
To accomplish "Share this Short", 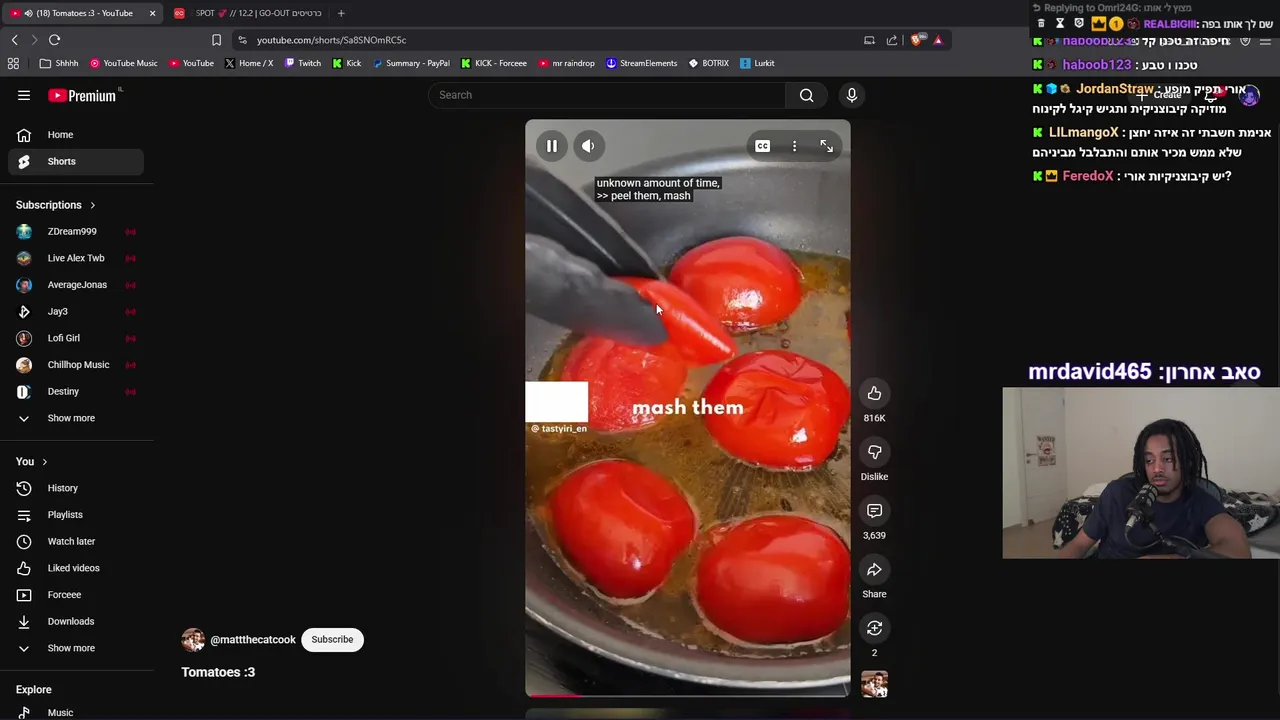I will click(x=874, y=569).
